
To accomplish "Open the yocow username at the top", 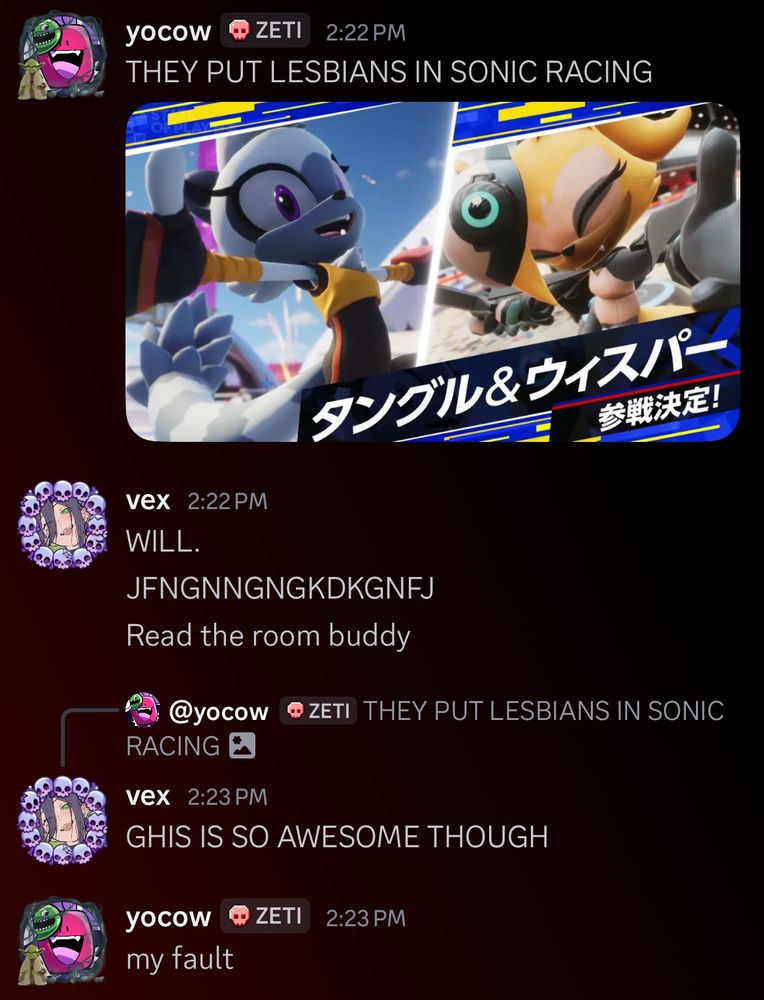I will tap(168, 31).
